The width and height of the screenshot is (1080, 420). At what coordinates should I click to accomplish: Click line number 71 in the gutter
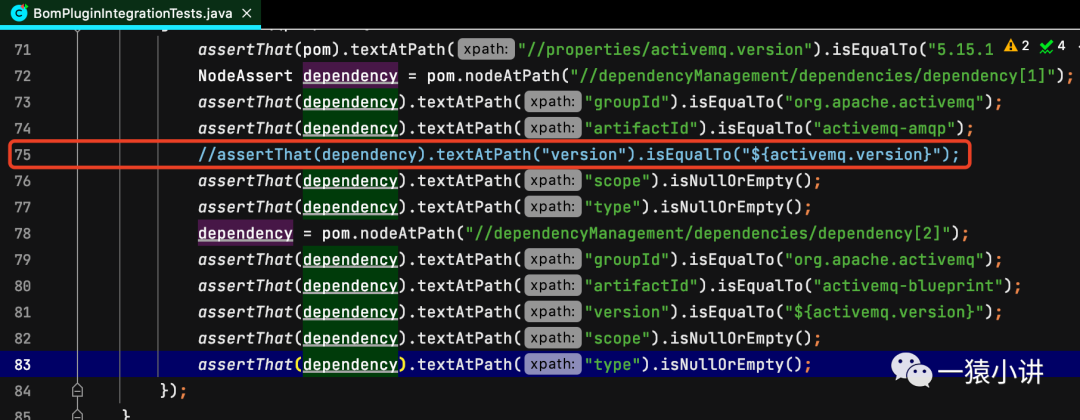(22, 50)
